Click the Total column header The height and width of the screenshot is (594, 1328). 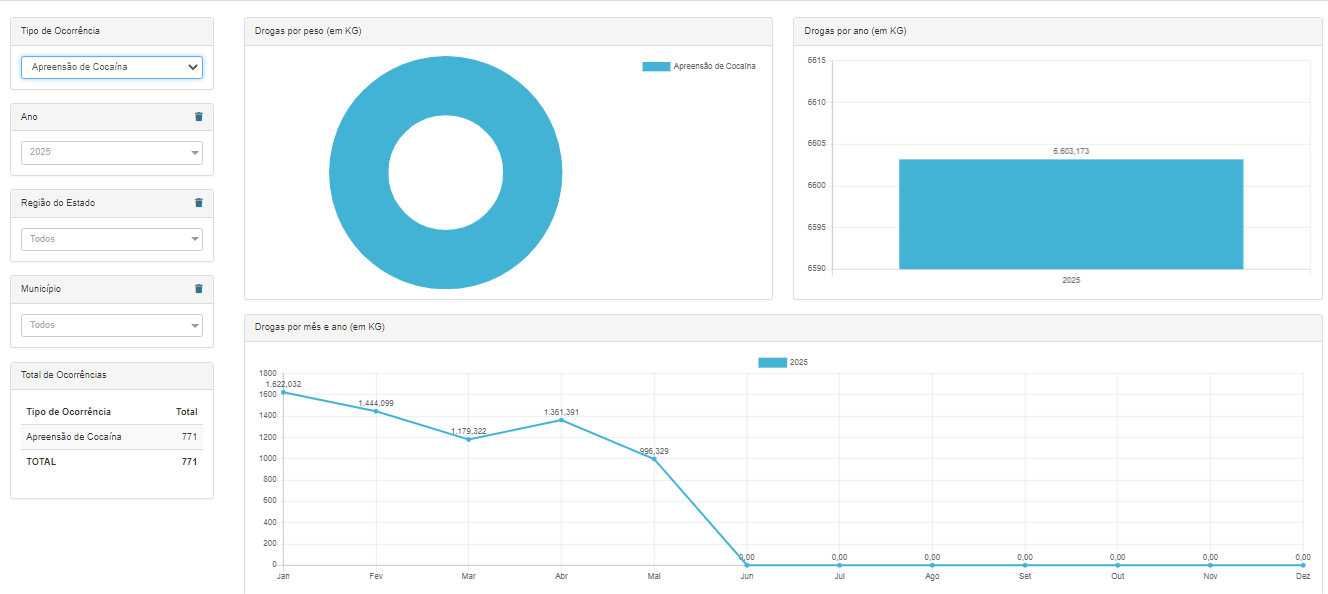[186, 412]
